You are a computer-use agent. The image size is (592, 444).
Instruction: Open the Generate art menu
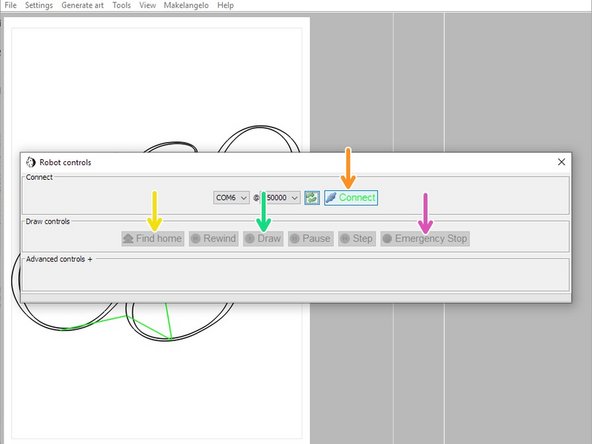coord(82,5)
